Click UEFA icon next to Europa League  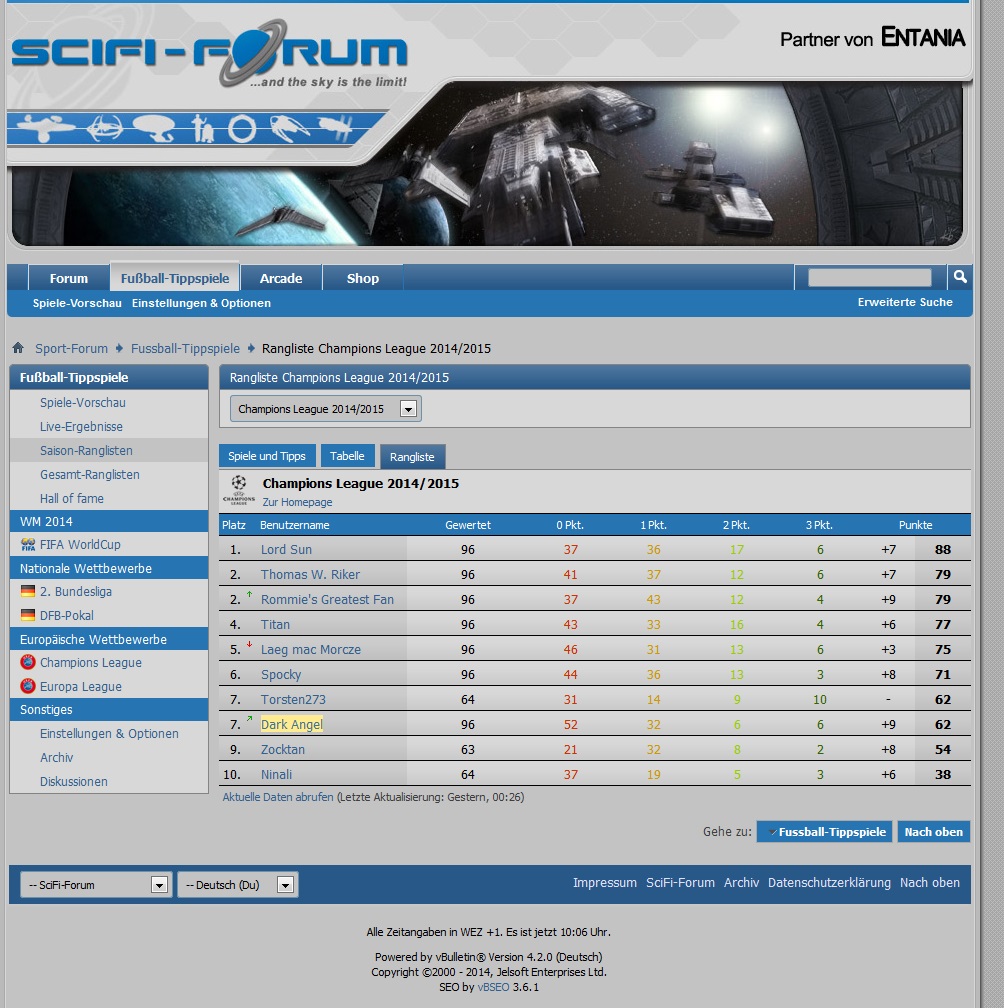[28, 687]
